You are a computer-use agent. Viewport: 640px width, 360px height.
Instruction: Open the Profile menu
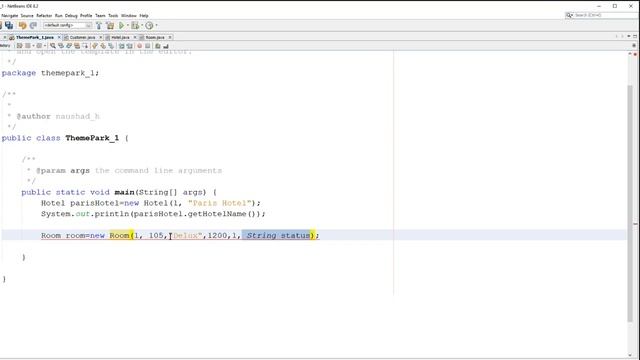click(86, 16)
